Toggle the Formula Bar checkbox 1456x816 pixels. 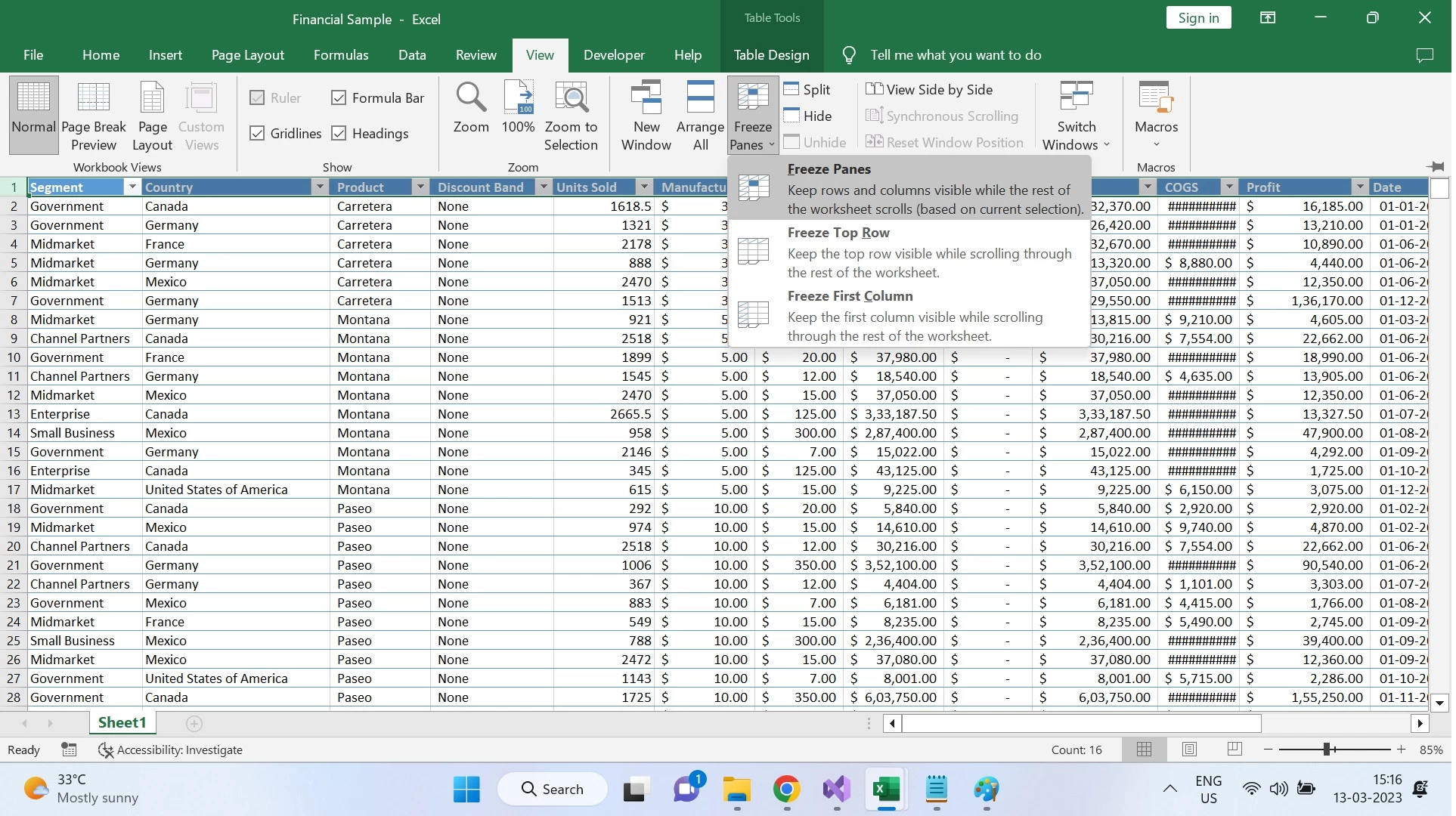(x=339, y=98)
